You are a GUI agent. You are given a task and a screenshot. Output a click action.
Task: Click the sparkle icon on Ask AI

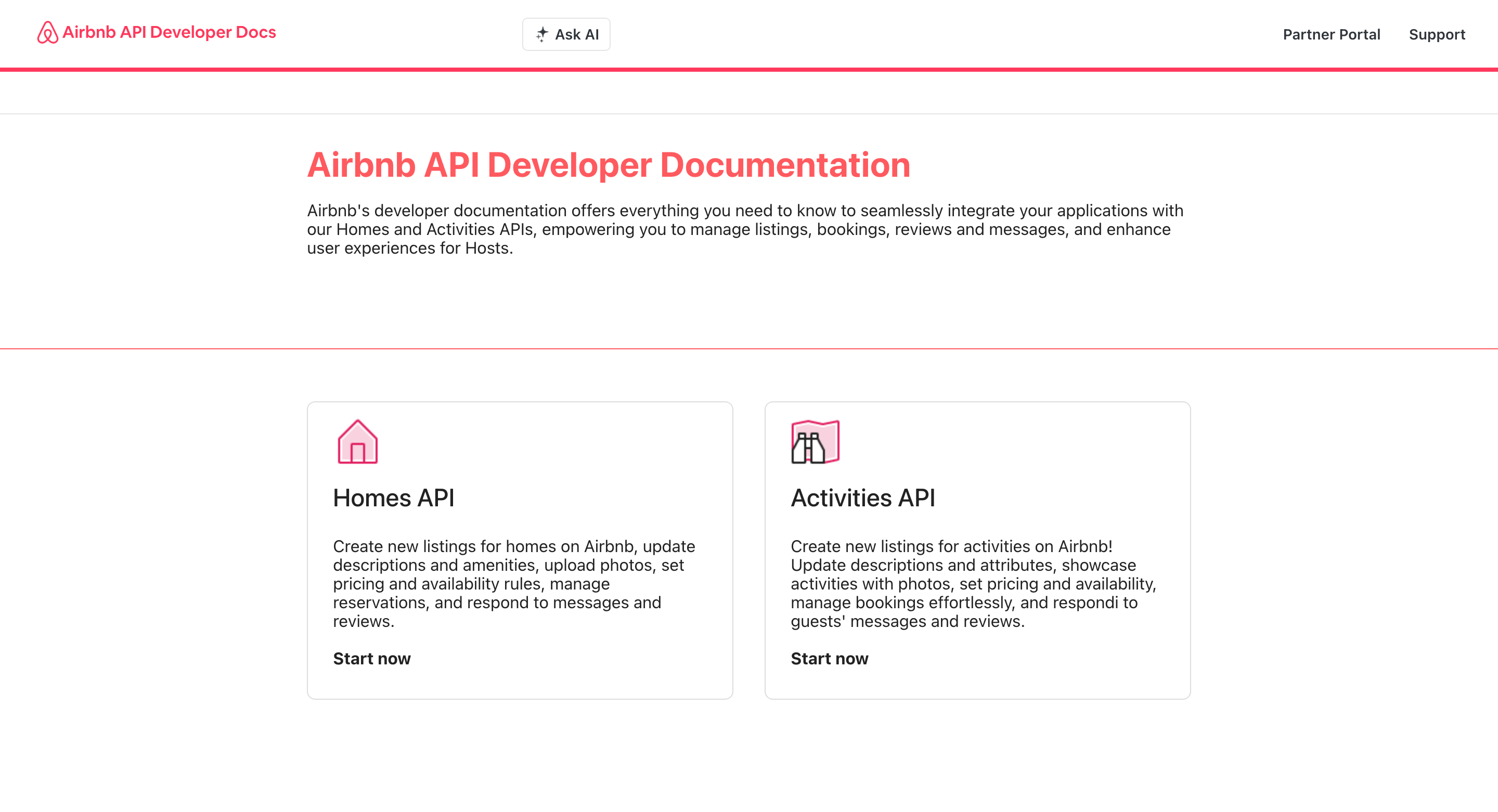(x=542, y=34)
